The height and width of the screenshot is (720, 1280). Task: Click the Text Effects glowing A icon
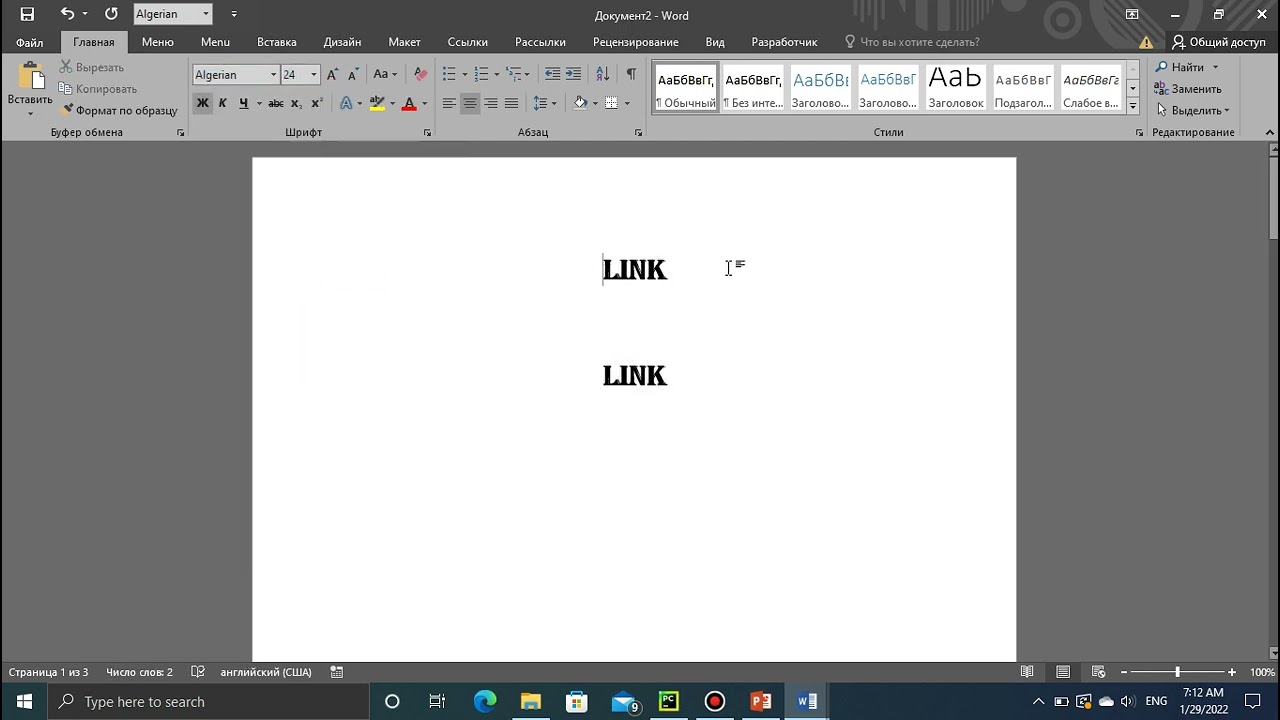tap(346, 103)
